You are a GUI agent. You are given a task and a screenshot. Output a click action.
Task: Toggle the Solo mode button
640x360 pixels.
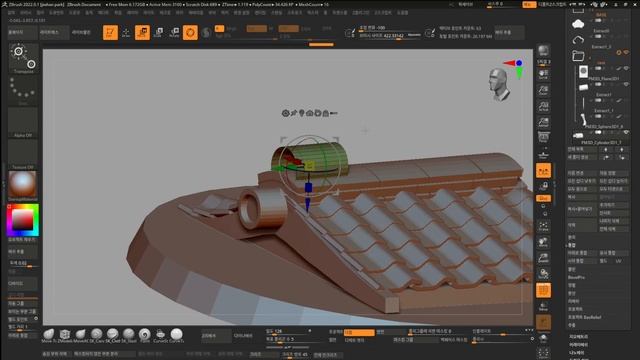(543, 338)
